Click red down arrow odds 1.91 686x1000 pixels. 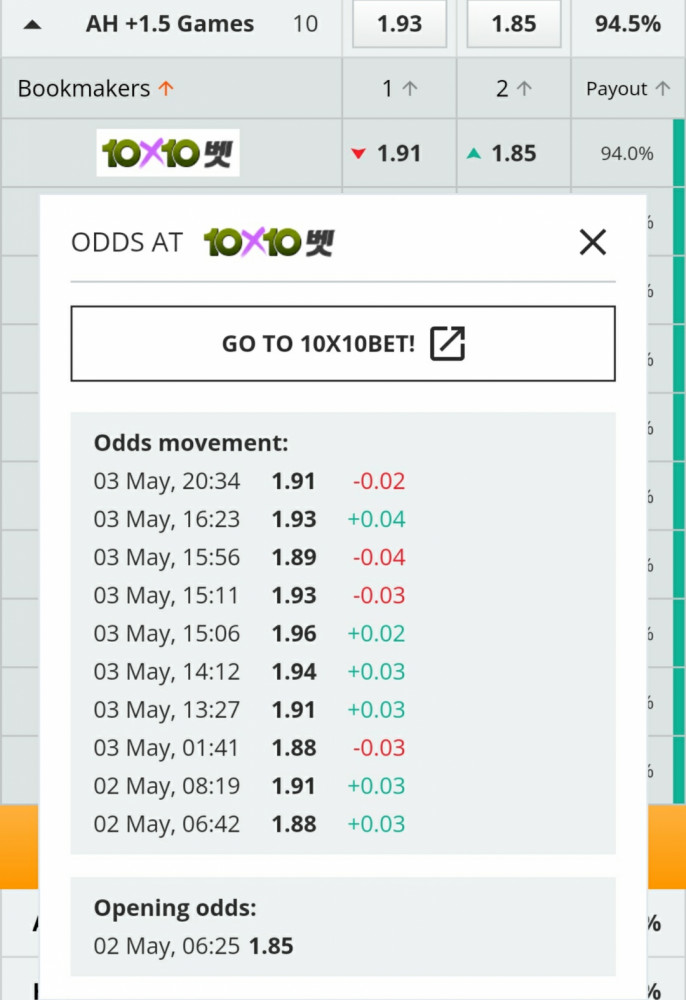tap(358, 154)
